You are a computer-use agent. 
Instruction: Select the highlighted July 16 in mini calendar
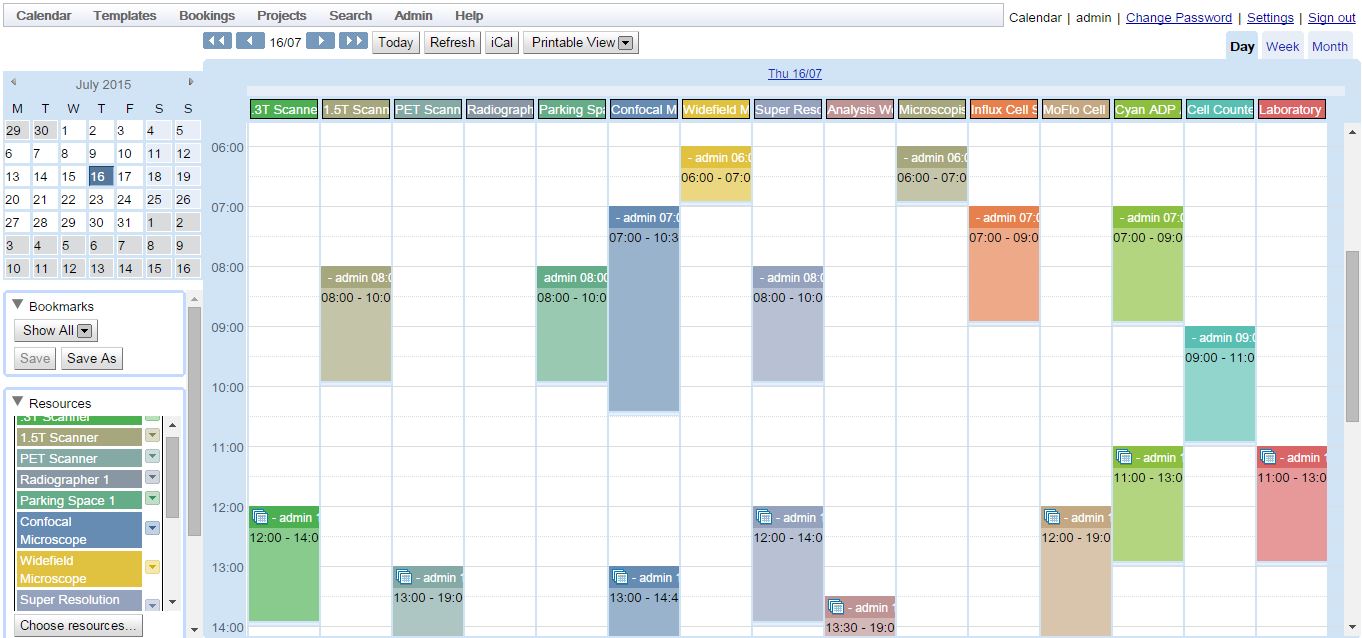click(99, 176)
